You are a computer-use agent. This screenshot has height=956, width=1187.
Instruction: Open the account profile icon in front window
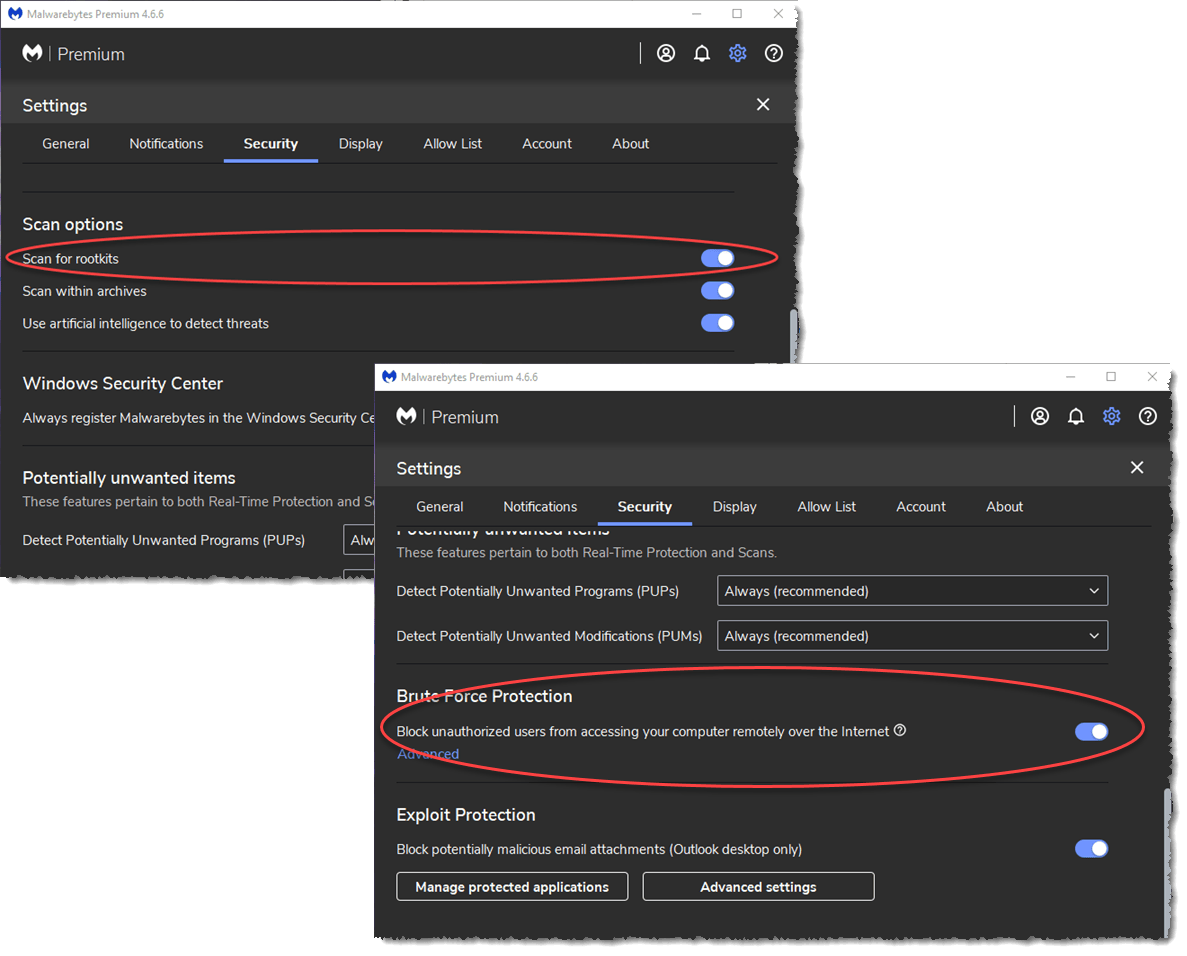point(1040,416)
